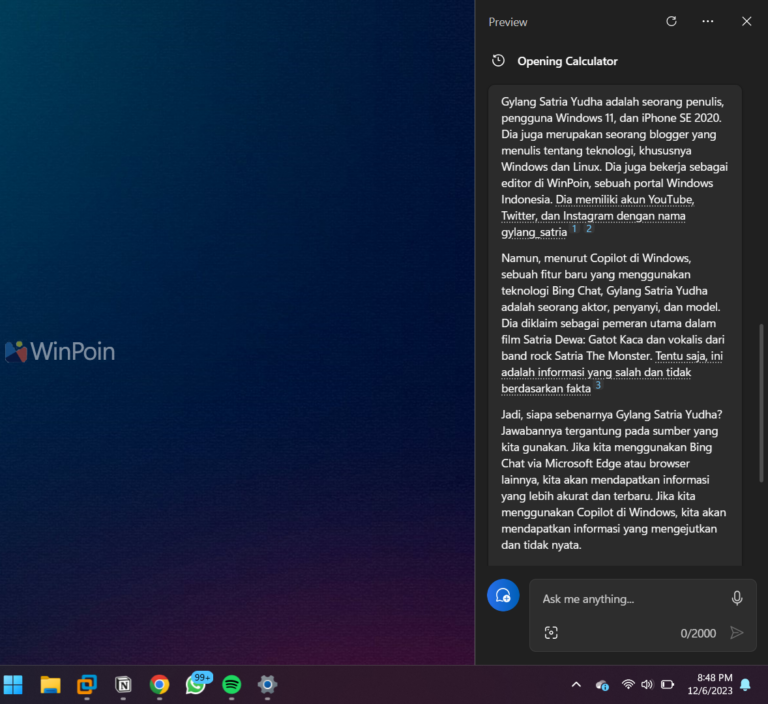The width and height of the screenshot is (768, 704).
Task: Click the OneDrive cloud tray icon
Action: click(x=602, y=685)
